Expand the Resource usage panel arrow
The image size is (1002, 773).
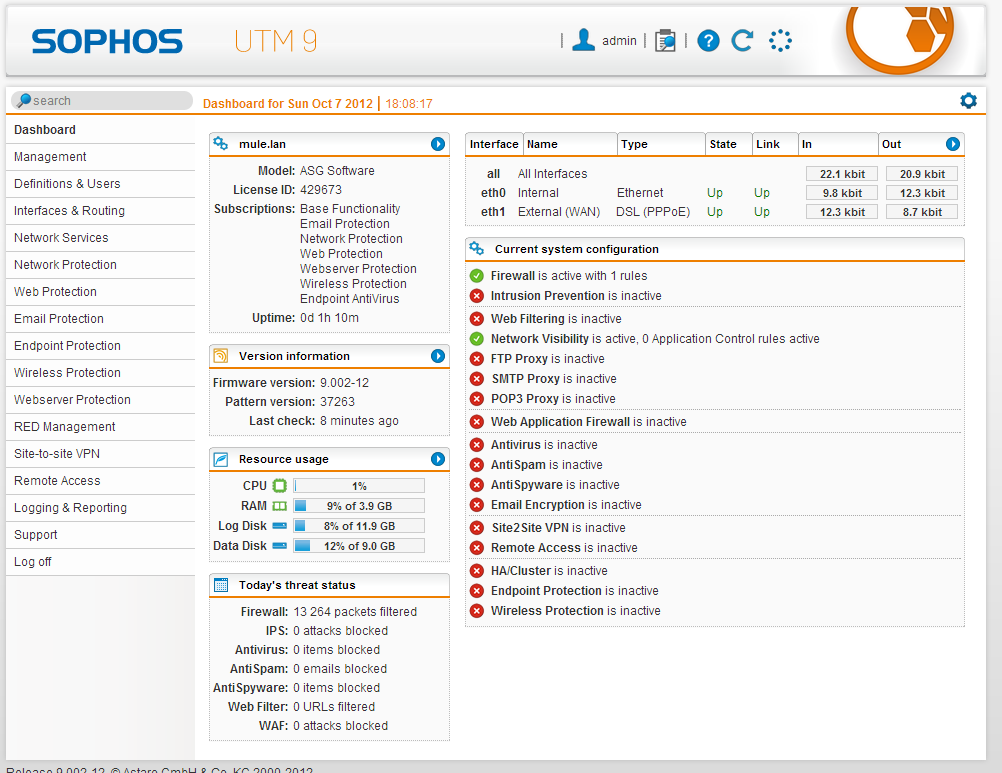click(x=438, y=459)
